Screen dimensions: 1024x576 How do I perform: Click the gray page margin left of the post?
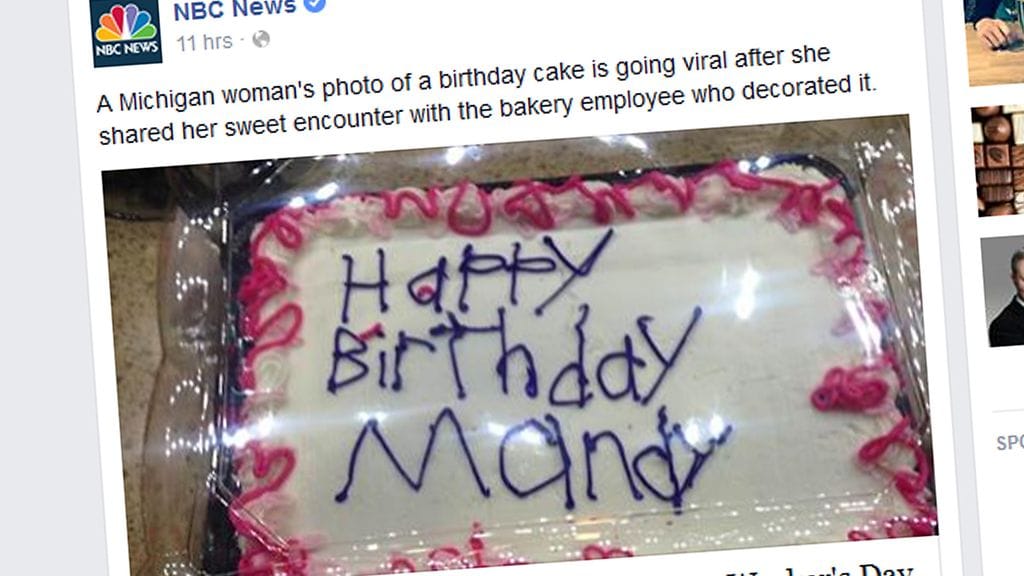[34, 288]
